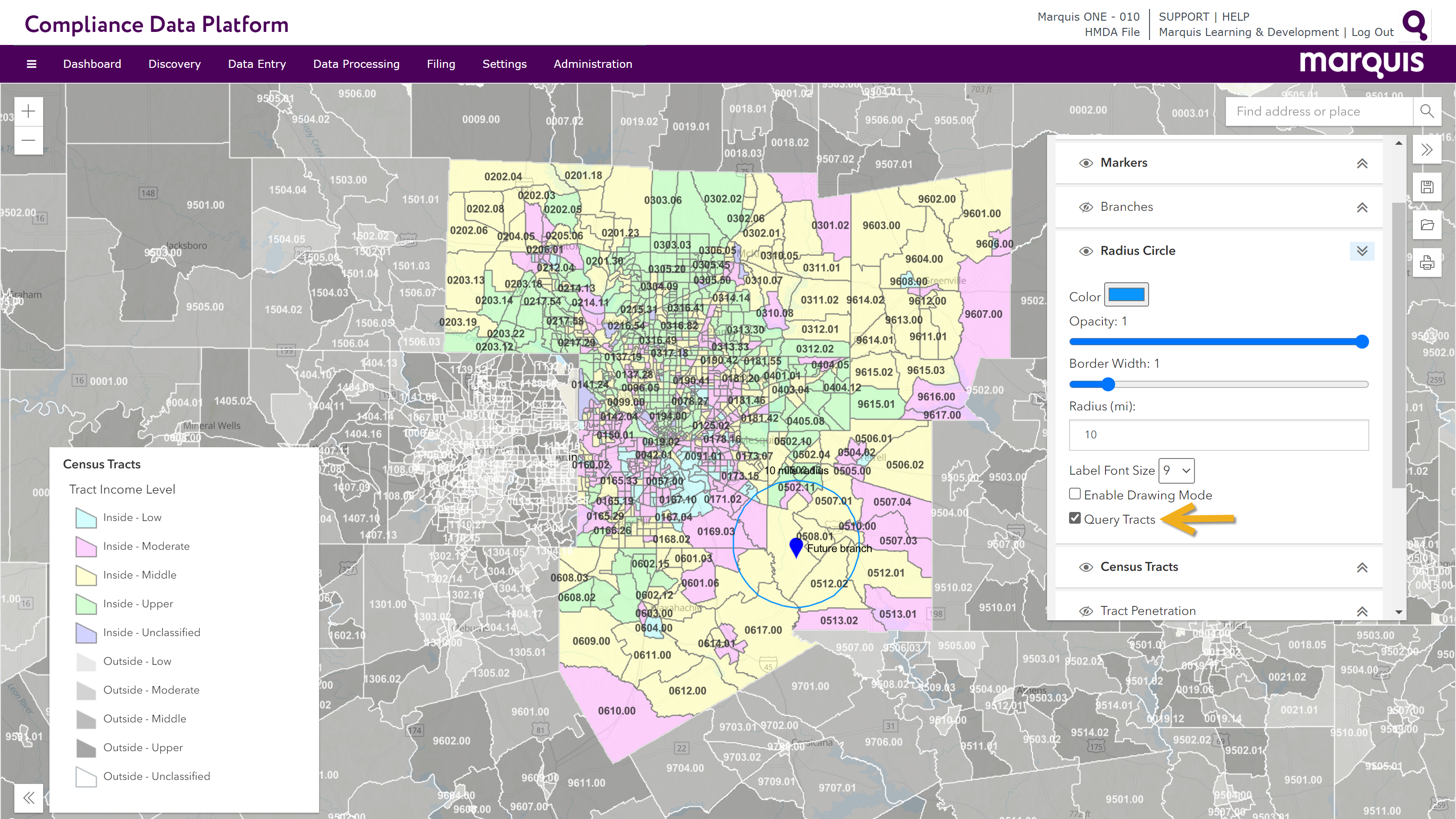The image size is (1456, 819).
Task: Collapse the Radius Circle section
Action: [1362, 251]
